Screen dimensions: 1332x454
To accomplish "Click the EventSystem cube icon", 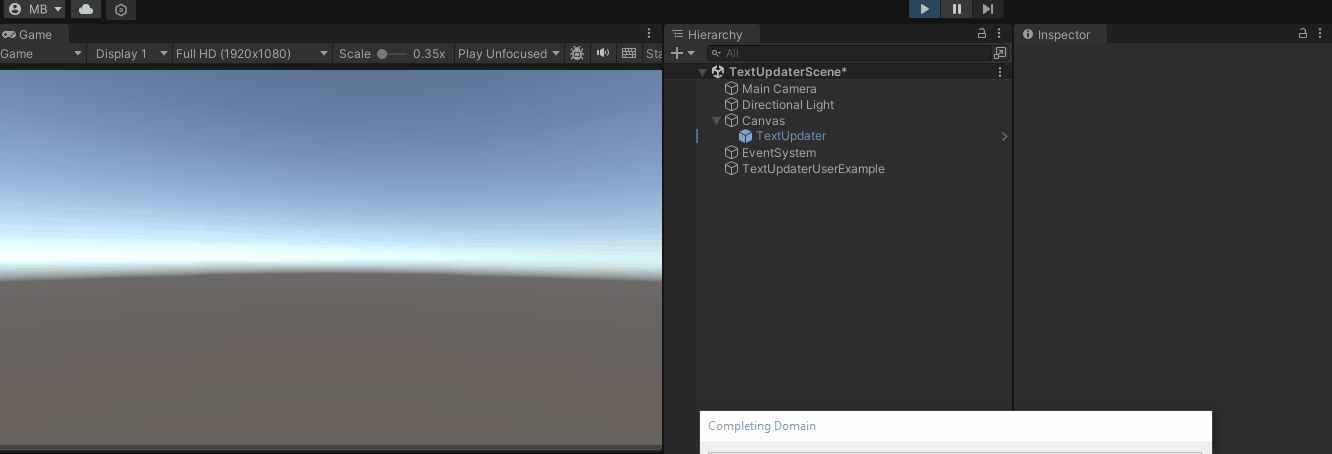I will pyautogui.click(x=731, y=153).
